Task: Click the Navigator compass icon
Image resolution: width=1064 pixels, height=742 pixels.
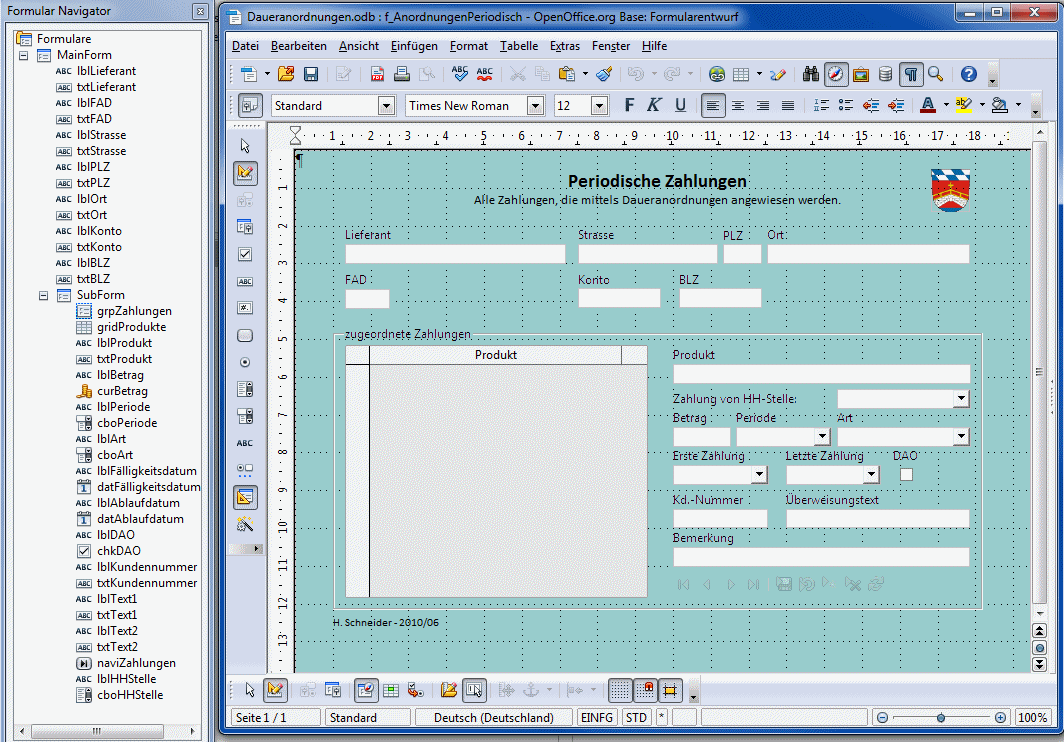Action: click(836, 74)
